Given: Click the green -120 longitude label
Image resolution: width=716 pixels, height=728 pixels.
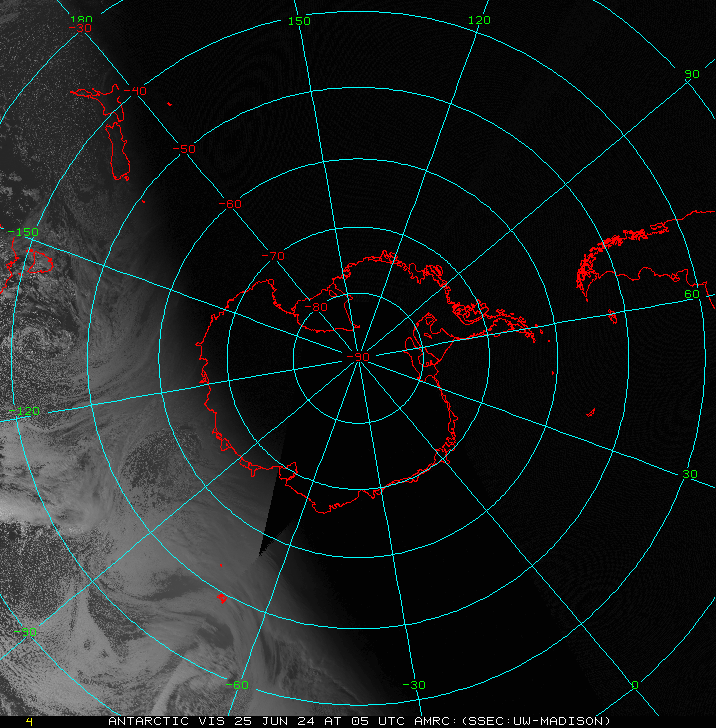Looking at the screenshot, I should point(24,411).
